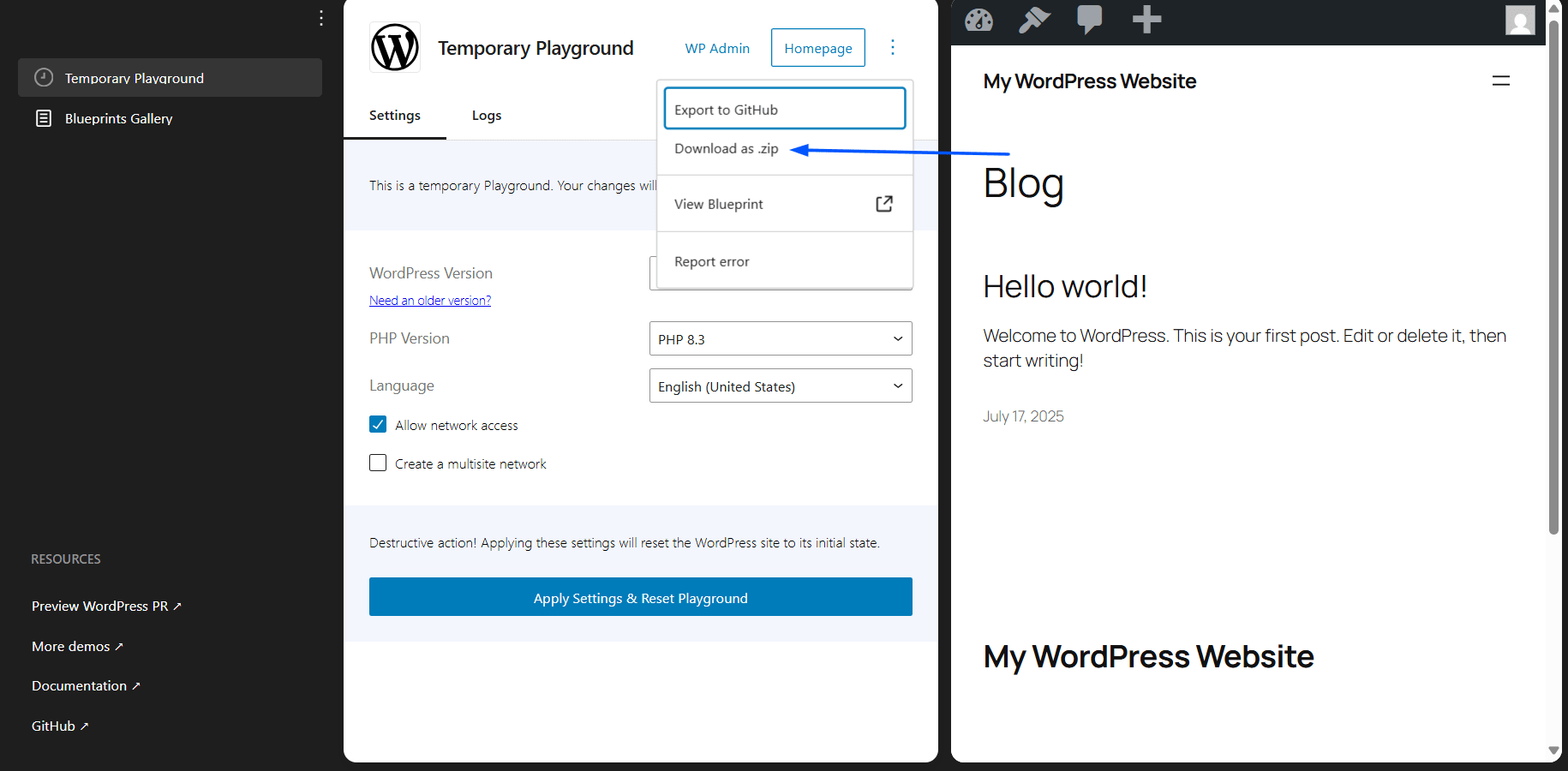1568x771 pixels.
Task: Click the WordPress logo icon
Action: click(395, 47)
